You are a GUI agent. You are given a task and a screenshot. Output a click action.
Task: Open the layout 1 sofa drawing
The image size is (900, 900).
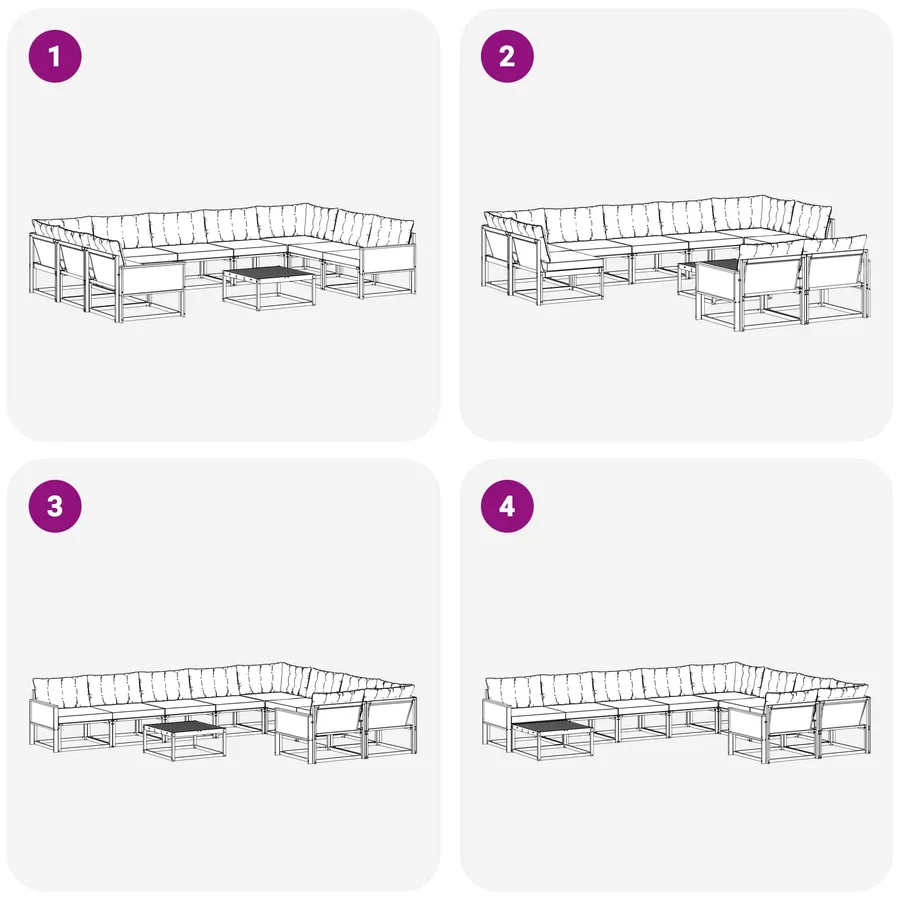click(x=223, y=262)
